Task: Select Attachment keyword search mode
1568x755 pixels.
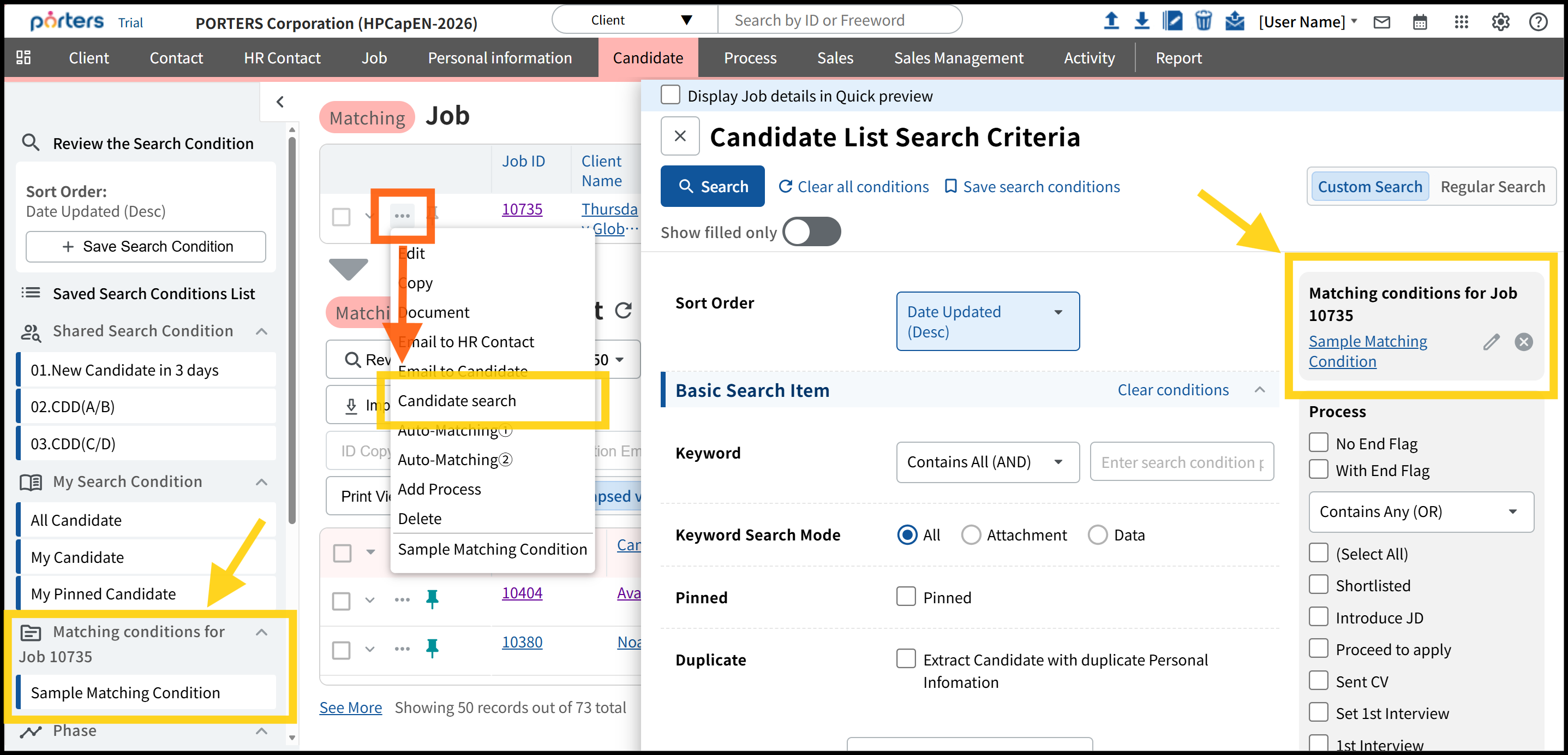Action: coord(971,535)
